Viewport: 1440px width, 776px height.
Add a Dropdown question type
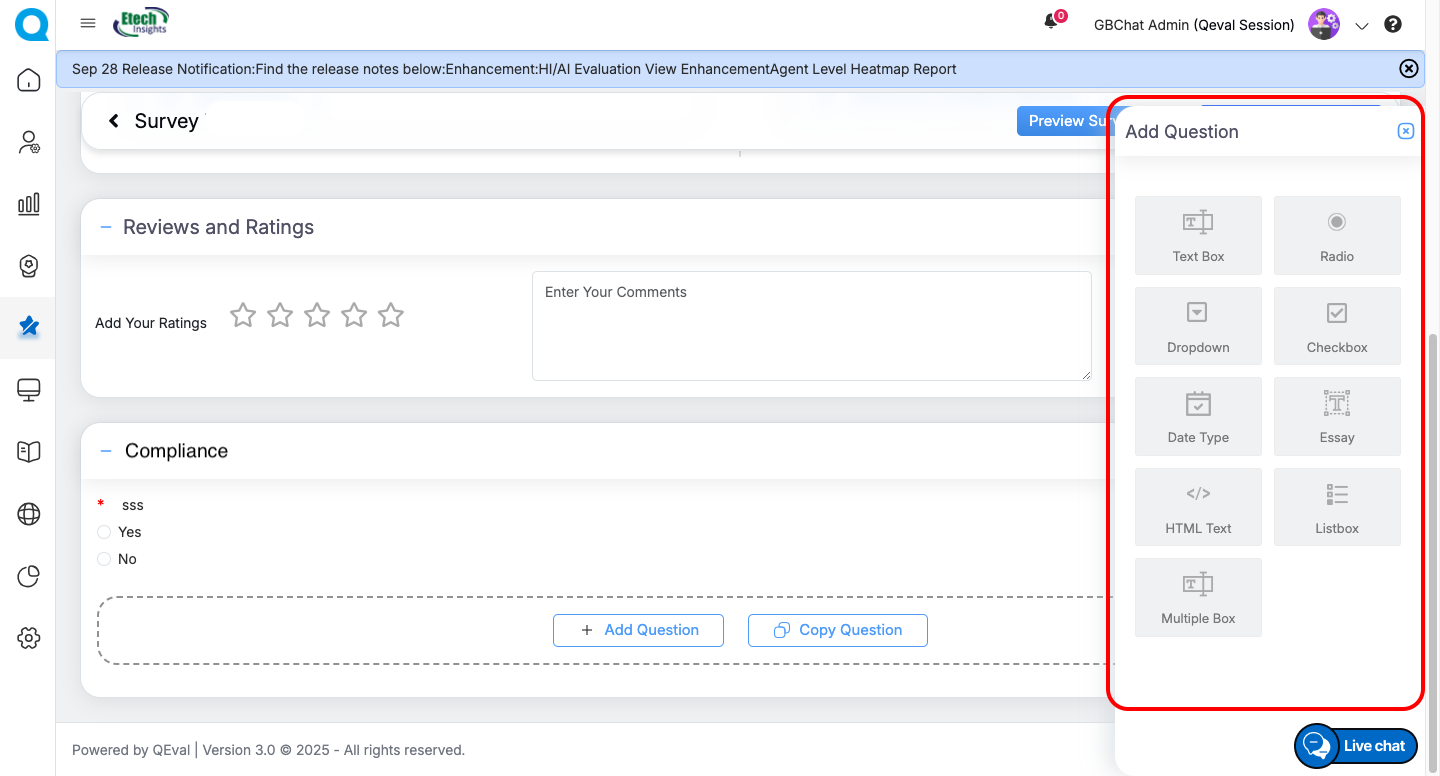tap(1198, 326)
